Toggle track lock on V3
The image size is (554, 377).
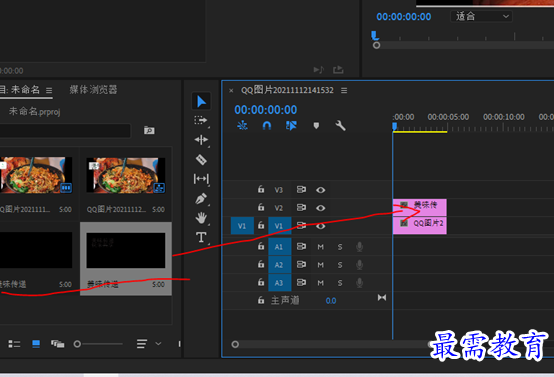(x=261, y=189)
